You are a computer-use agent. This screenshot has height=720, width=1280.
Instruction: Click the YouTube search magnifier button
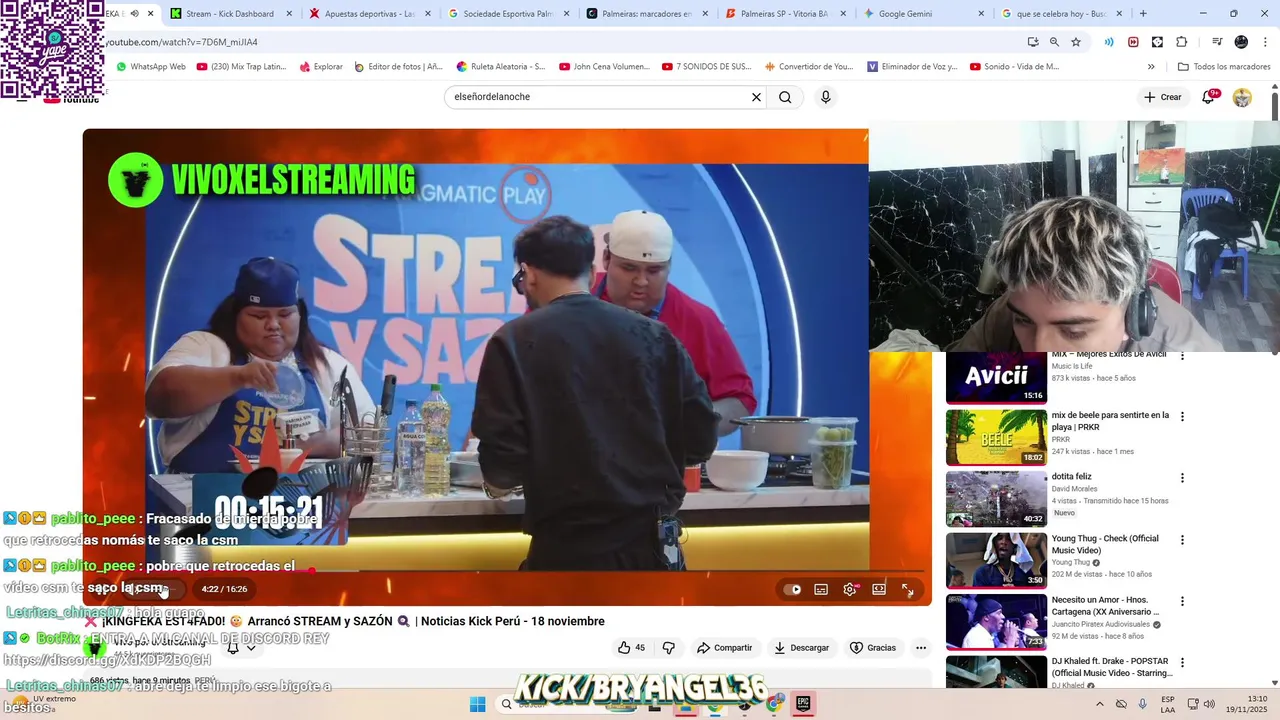tap(785, 97)
